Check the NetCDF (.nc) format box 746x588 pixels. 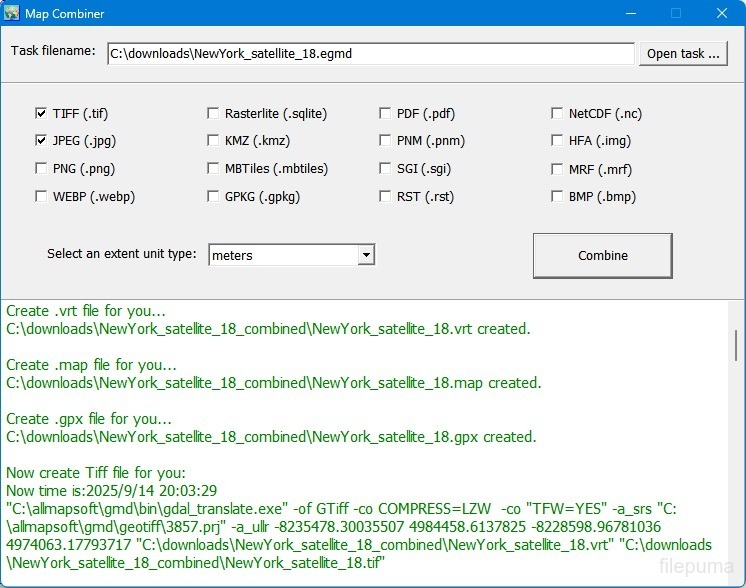(x=557, y=114)
